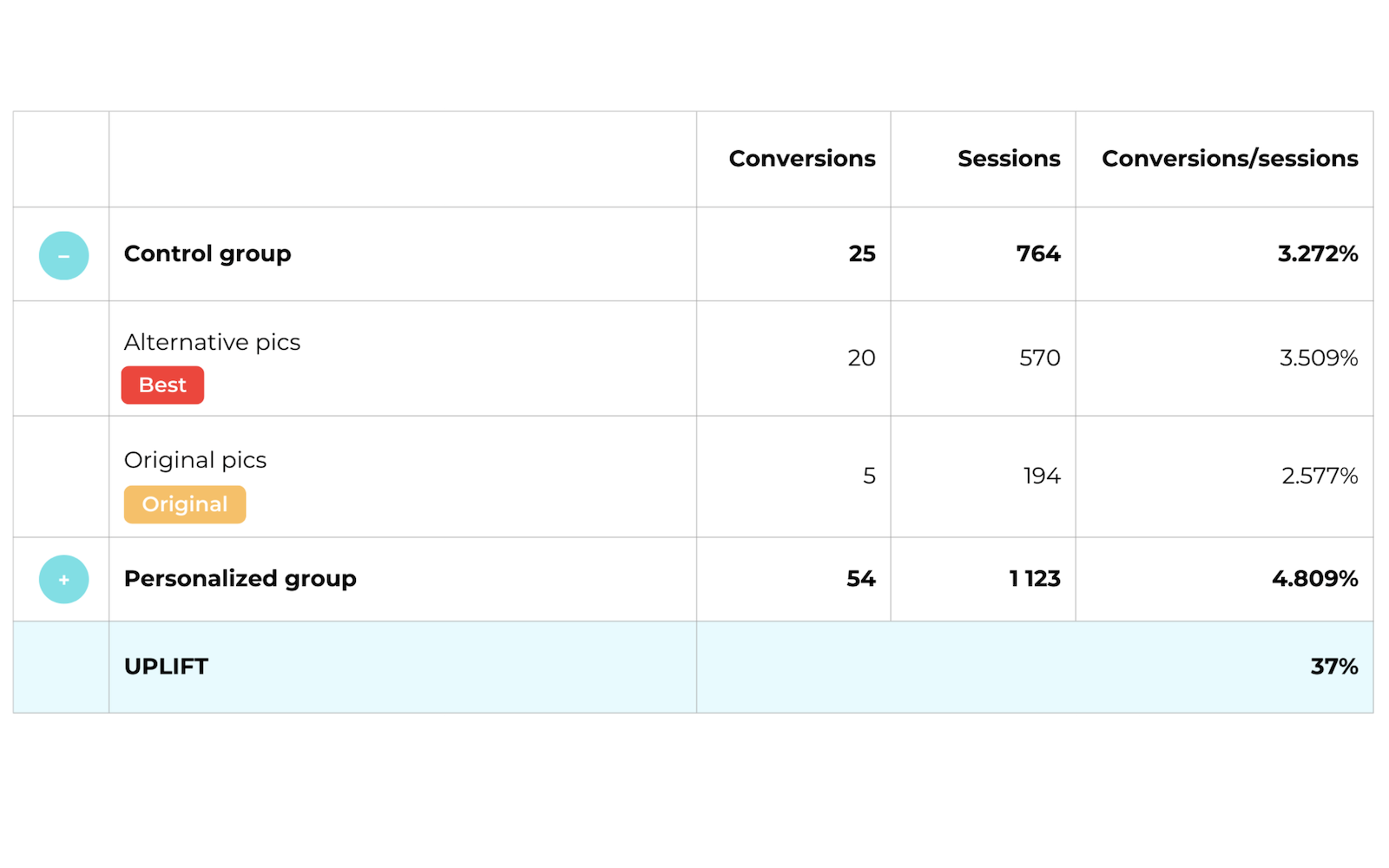Click the UPLIFT row label
This screenshot has height=868, width=1389.
pos(166,667)
